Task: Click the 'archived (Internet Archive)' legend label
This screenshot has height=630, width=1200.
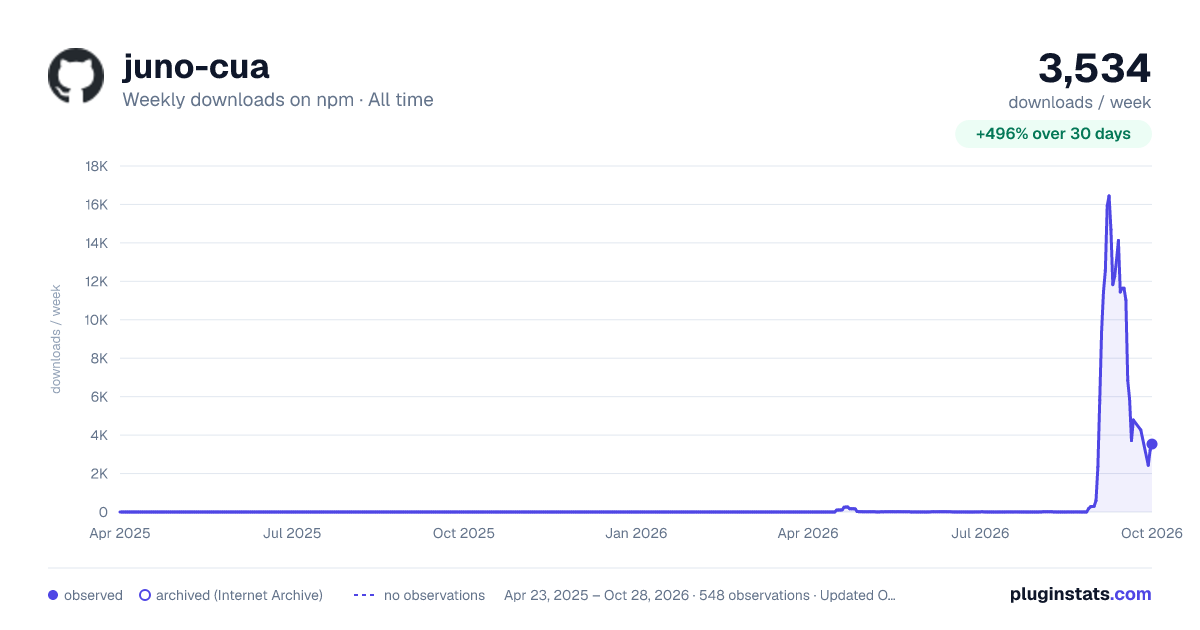Action: pos(239,595)
